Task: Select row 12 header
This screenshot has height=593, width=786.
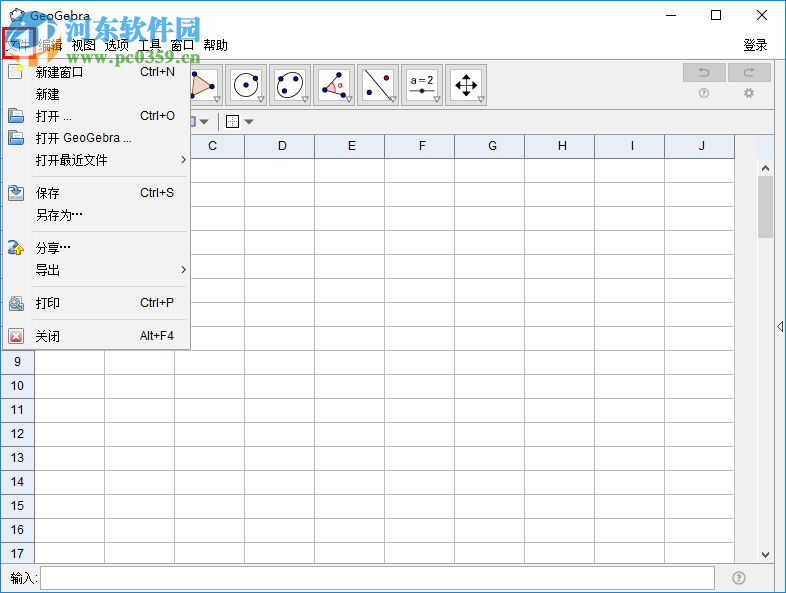Action: click(x=18, y=434)
